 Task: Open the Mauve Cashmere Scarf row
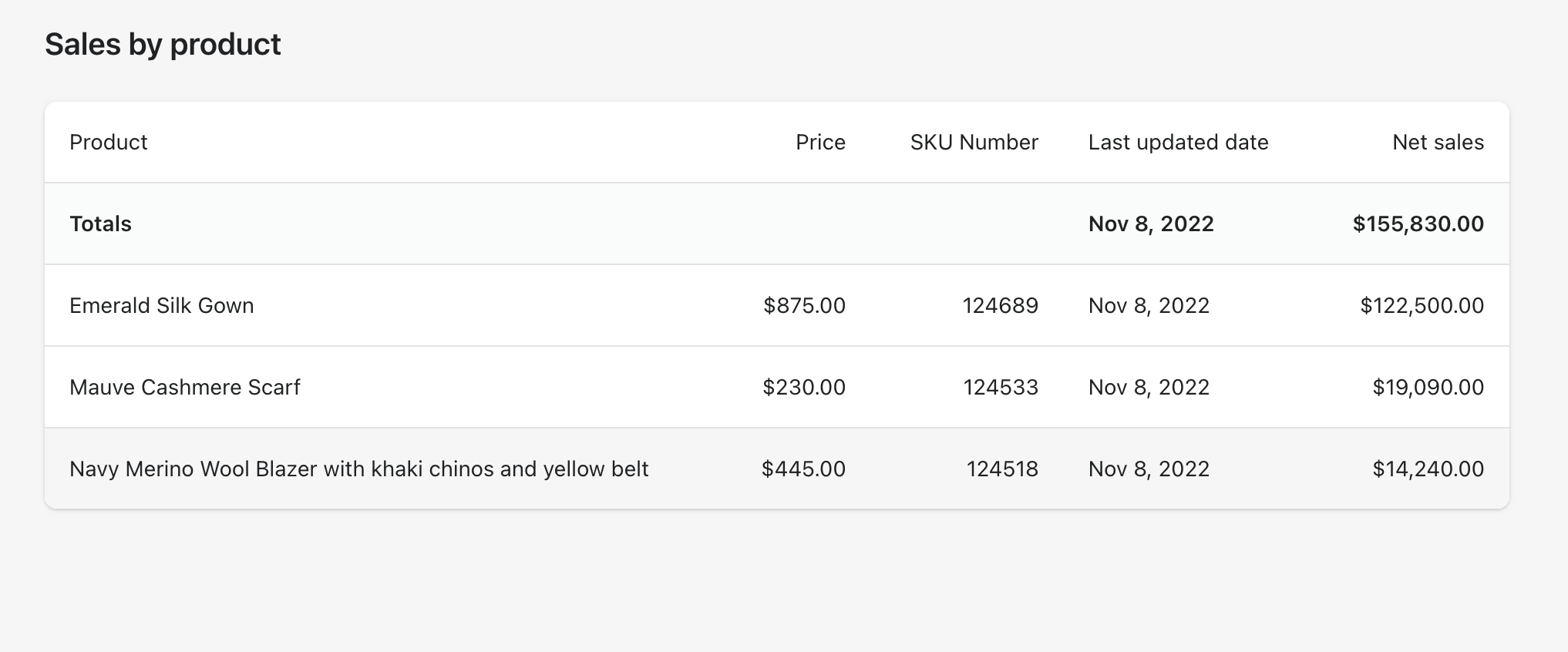pyautogui.click(x=185, y=388)
